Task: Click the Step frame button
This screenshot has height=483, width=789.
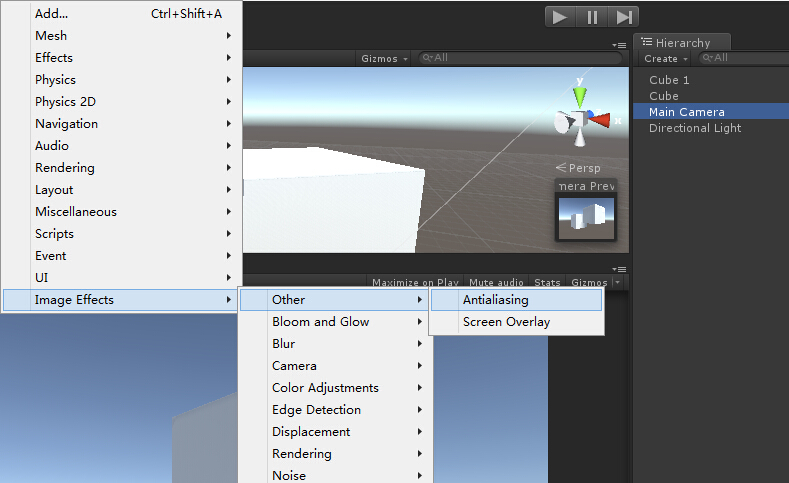Action: tap(623, 17)
